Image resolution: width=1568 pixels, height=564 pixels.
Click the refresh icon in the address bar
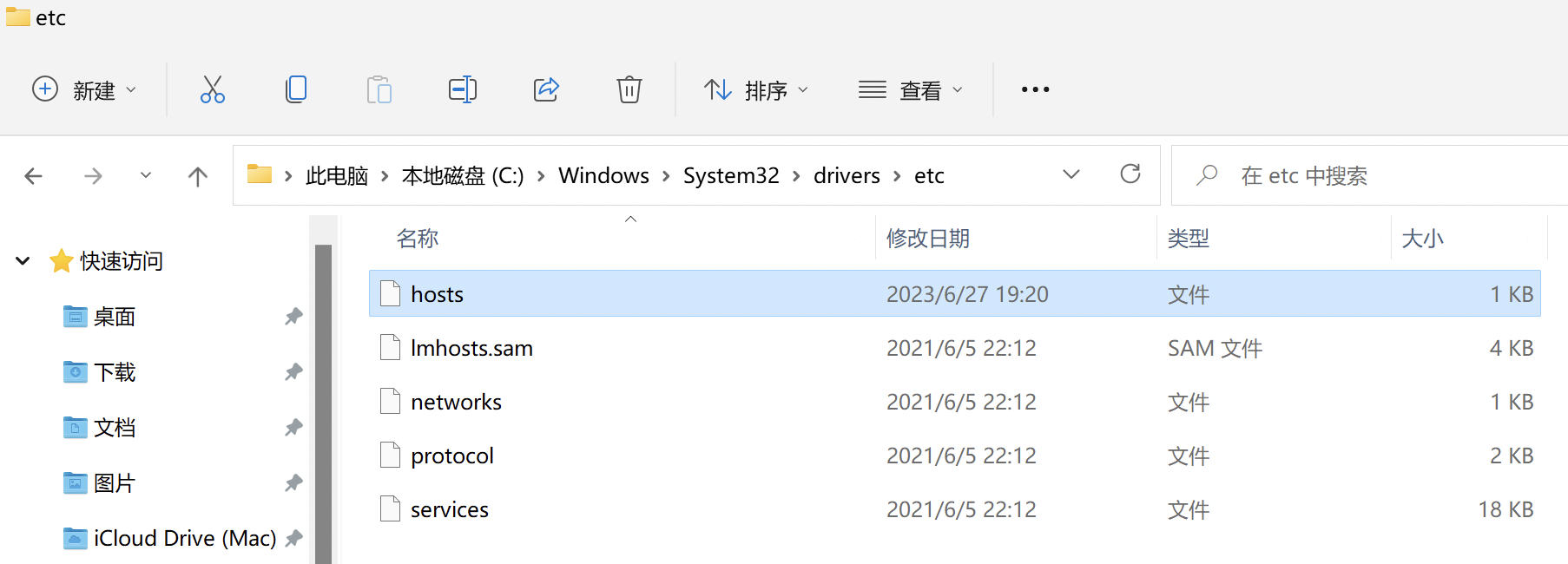coord(1130,174)
